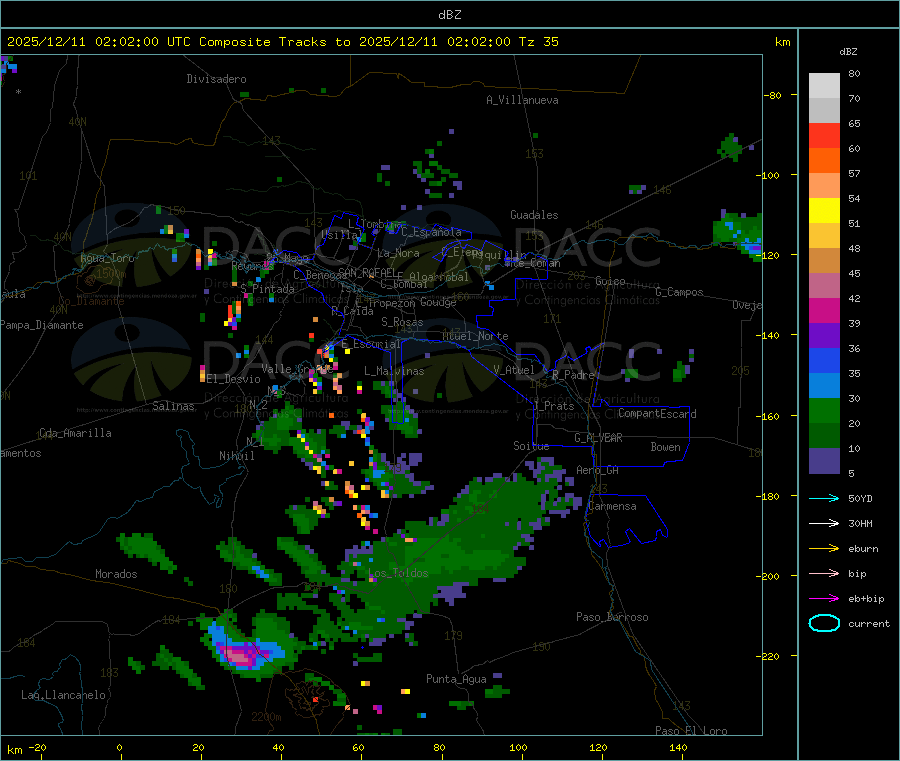The width and height of the screenshot is (900, 761).
Task: Click the green 20-30 dBZ swatch
Action: [824, 410]
